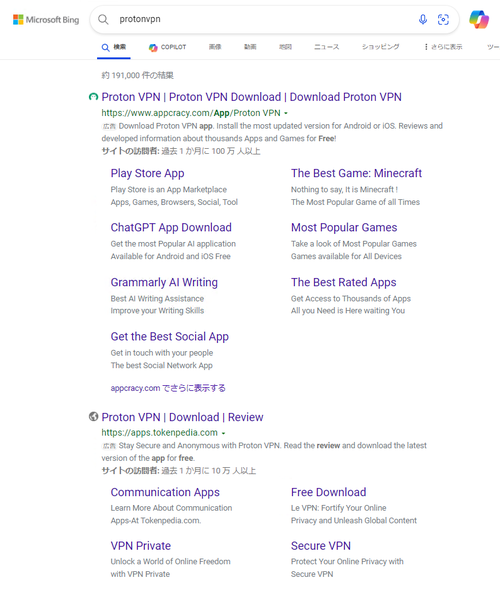Open the Copilot colorful logo at top right

(x=479, y=19)
